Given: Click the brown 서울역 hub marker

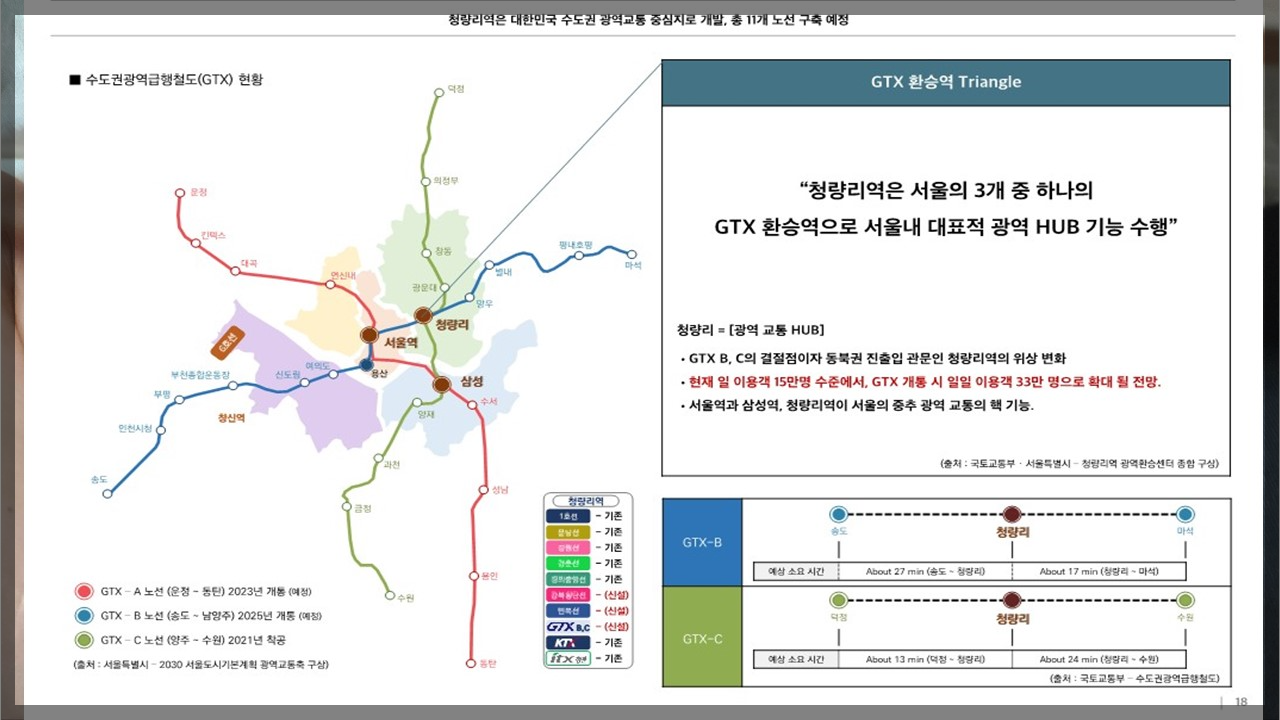Looking at the screenshot, I should [x=369, y=335].
